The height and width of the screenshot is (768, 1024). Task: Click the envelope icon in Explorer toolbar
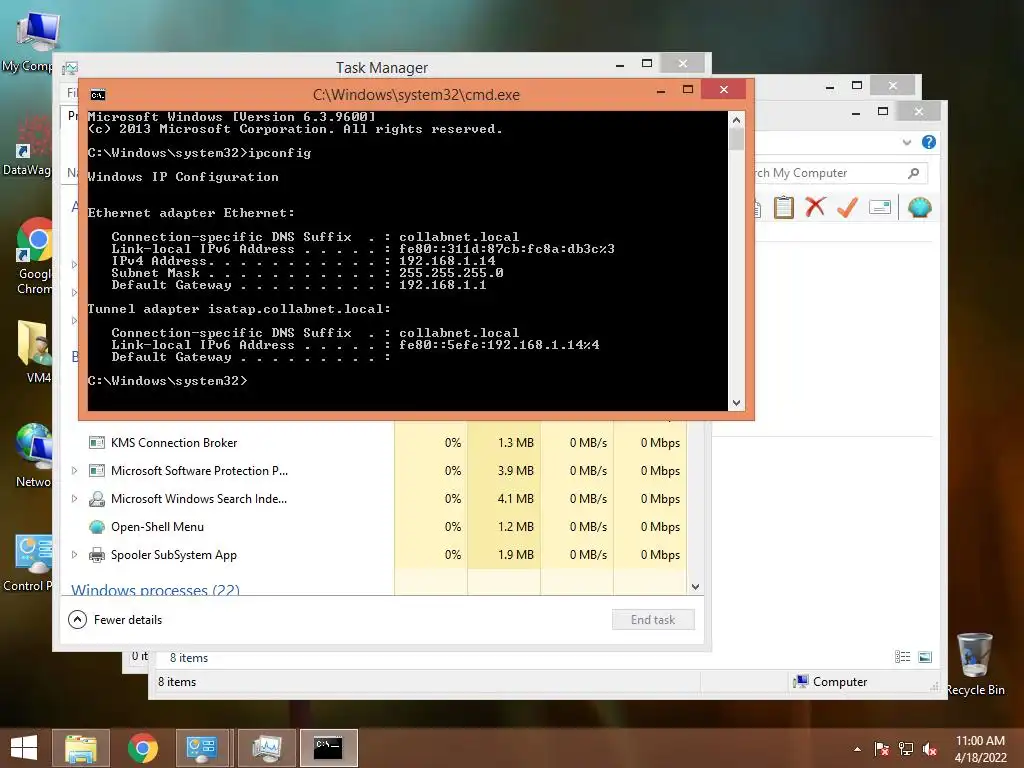880,208
